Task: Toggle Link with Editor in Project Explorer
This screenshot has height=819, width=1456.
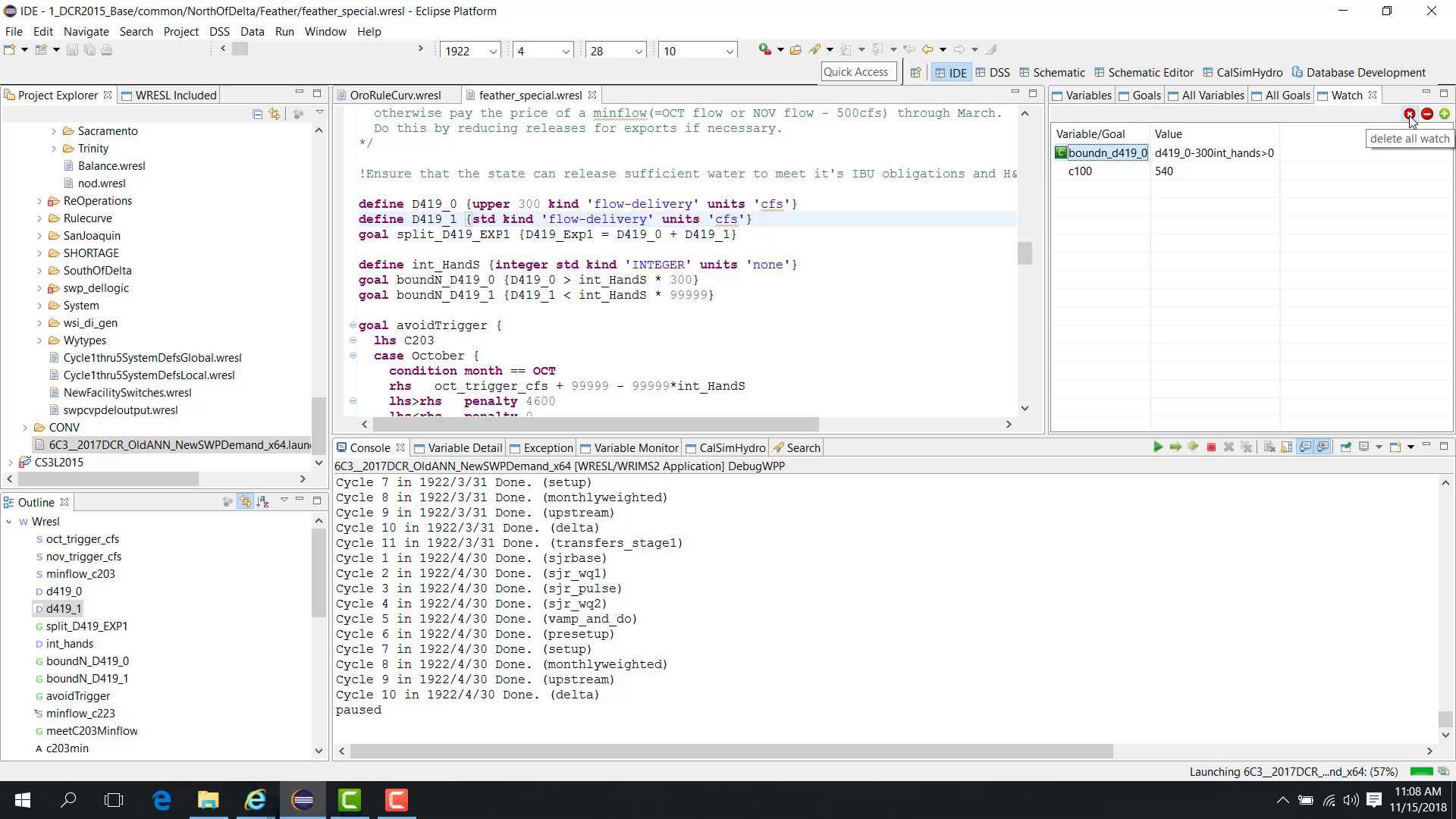Action: [x=275, y=114]
